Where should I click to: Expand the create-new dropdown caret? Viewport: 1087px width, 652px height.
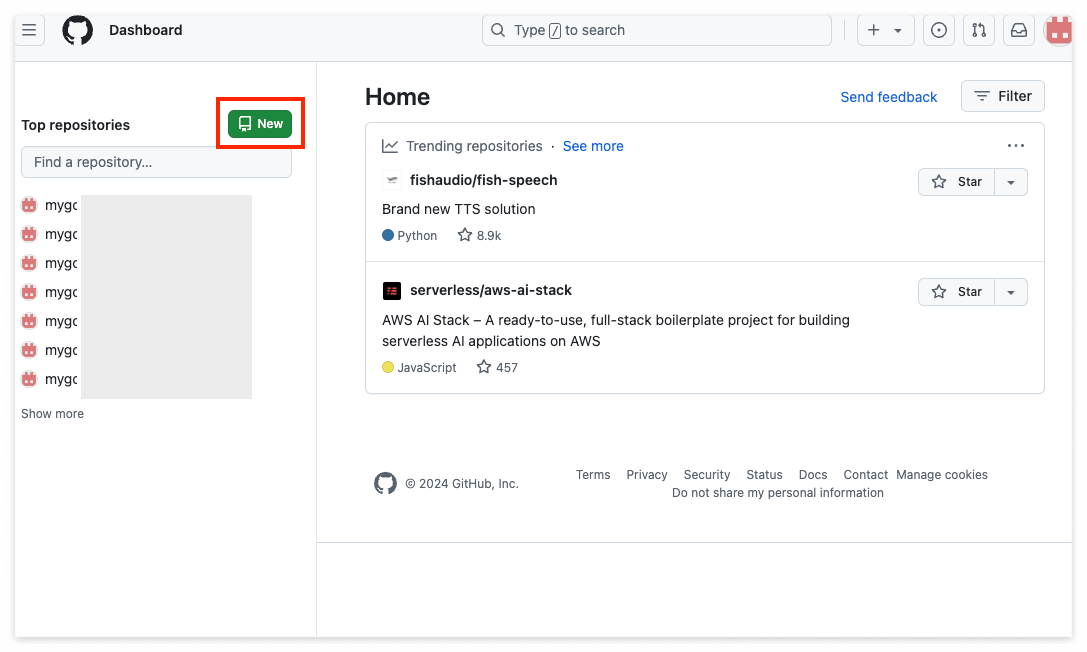click(x=898, y=30)
